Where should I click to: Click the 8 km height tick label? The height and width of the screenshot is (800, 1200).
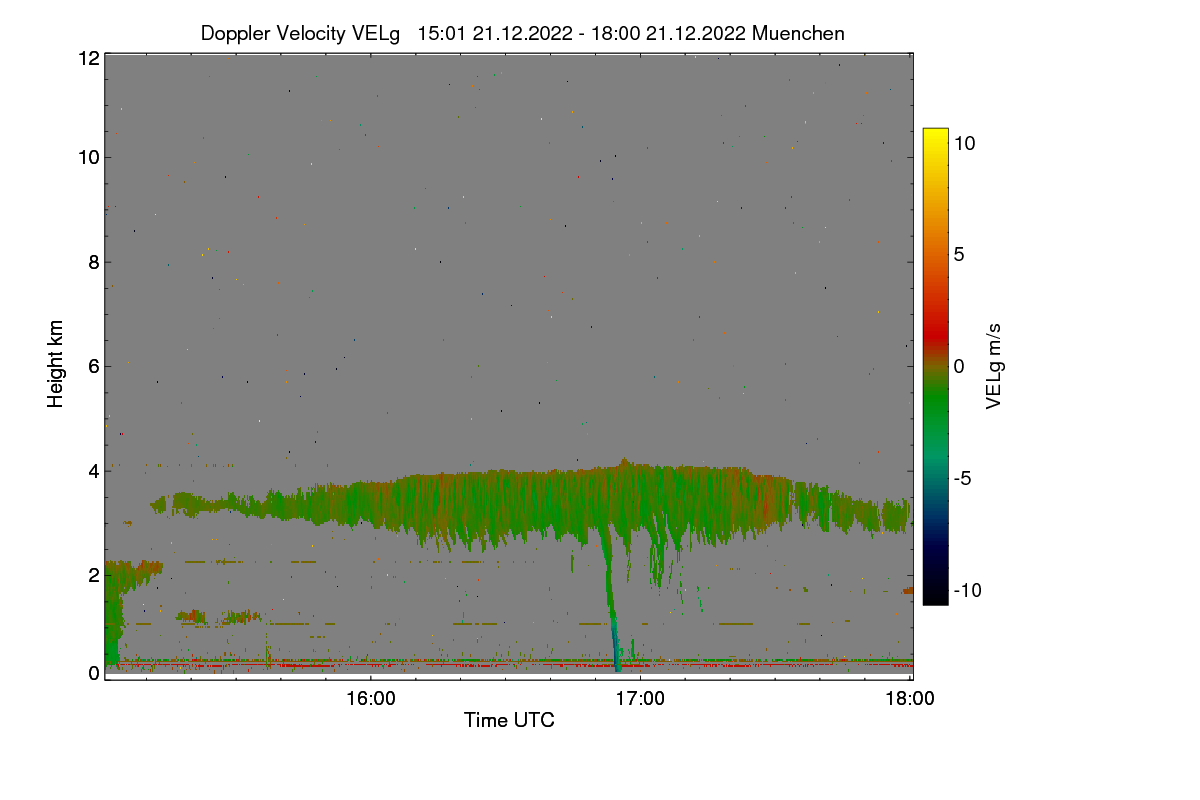[94, 262]
